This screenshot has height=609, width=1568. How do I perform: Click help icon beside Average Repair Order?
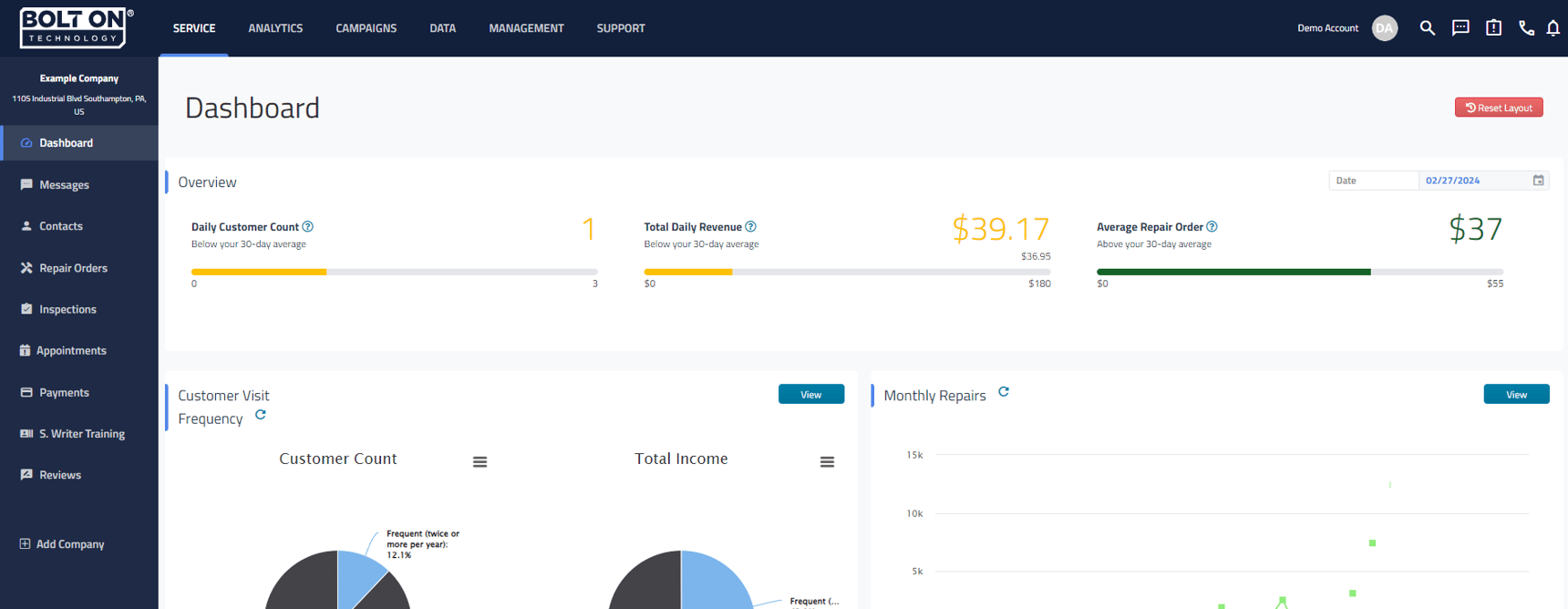pos(1212,227)
